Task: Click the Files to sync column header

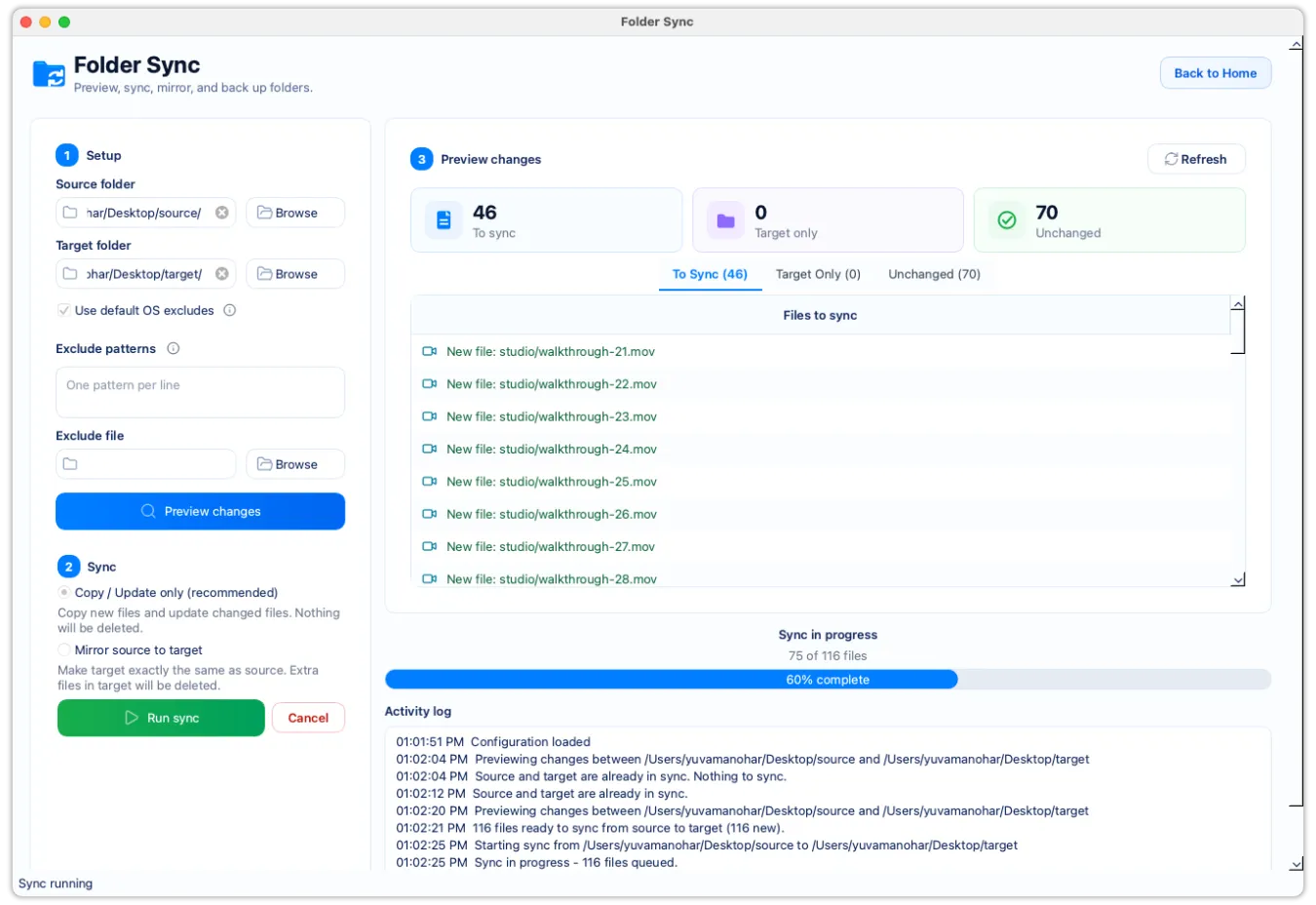Action: (x=820, y=315)
